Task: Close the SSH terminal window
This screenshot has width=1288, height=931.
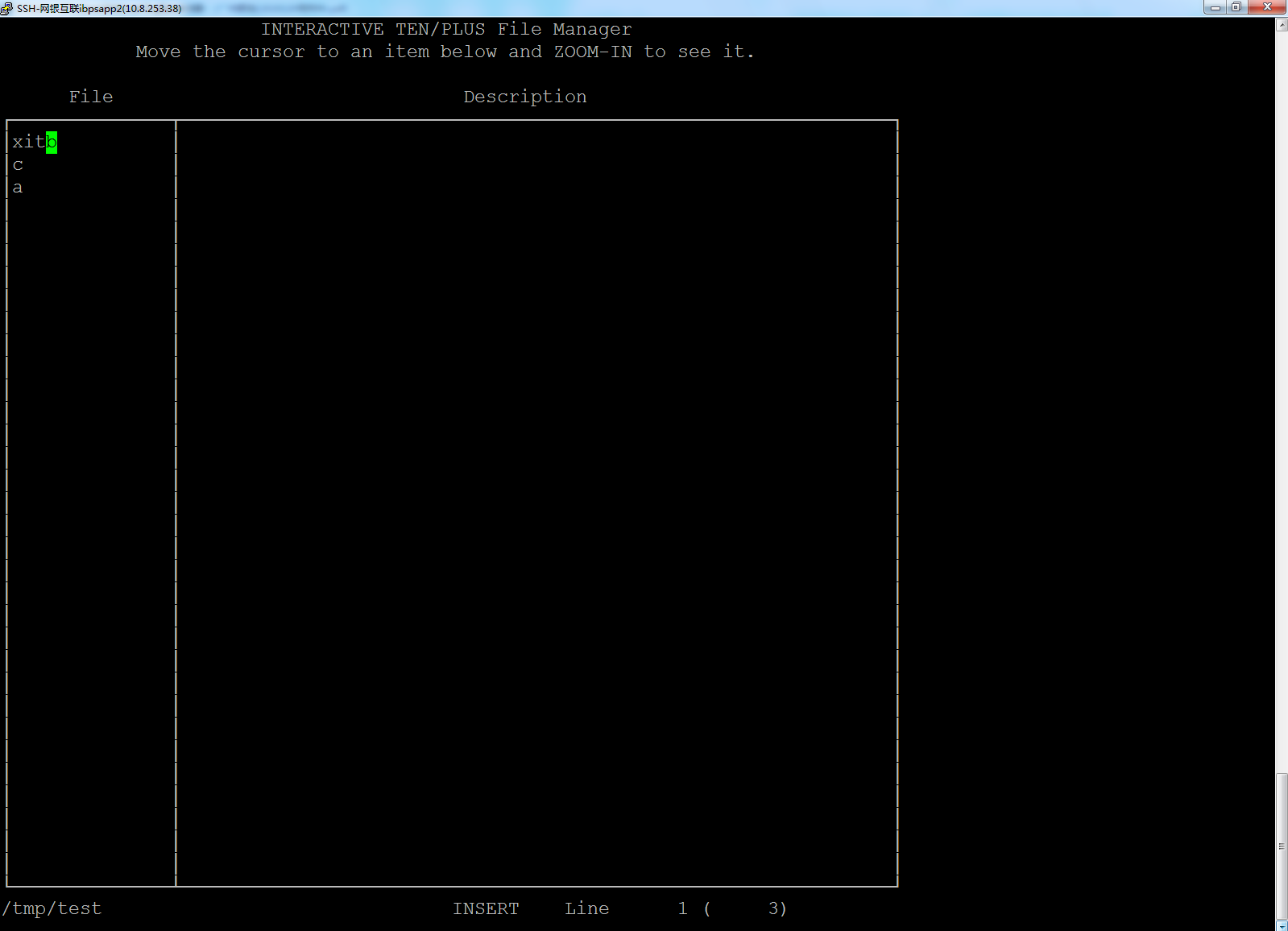Action: (x=1267, y=7)
